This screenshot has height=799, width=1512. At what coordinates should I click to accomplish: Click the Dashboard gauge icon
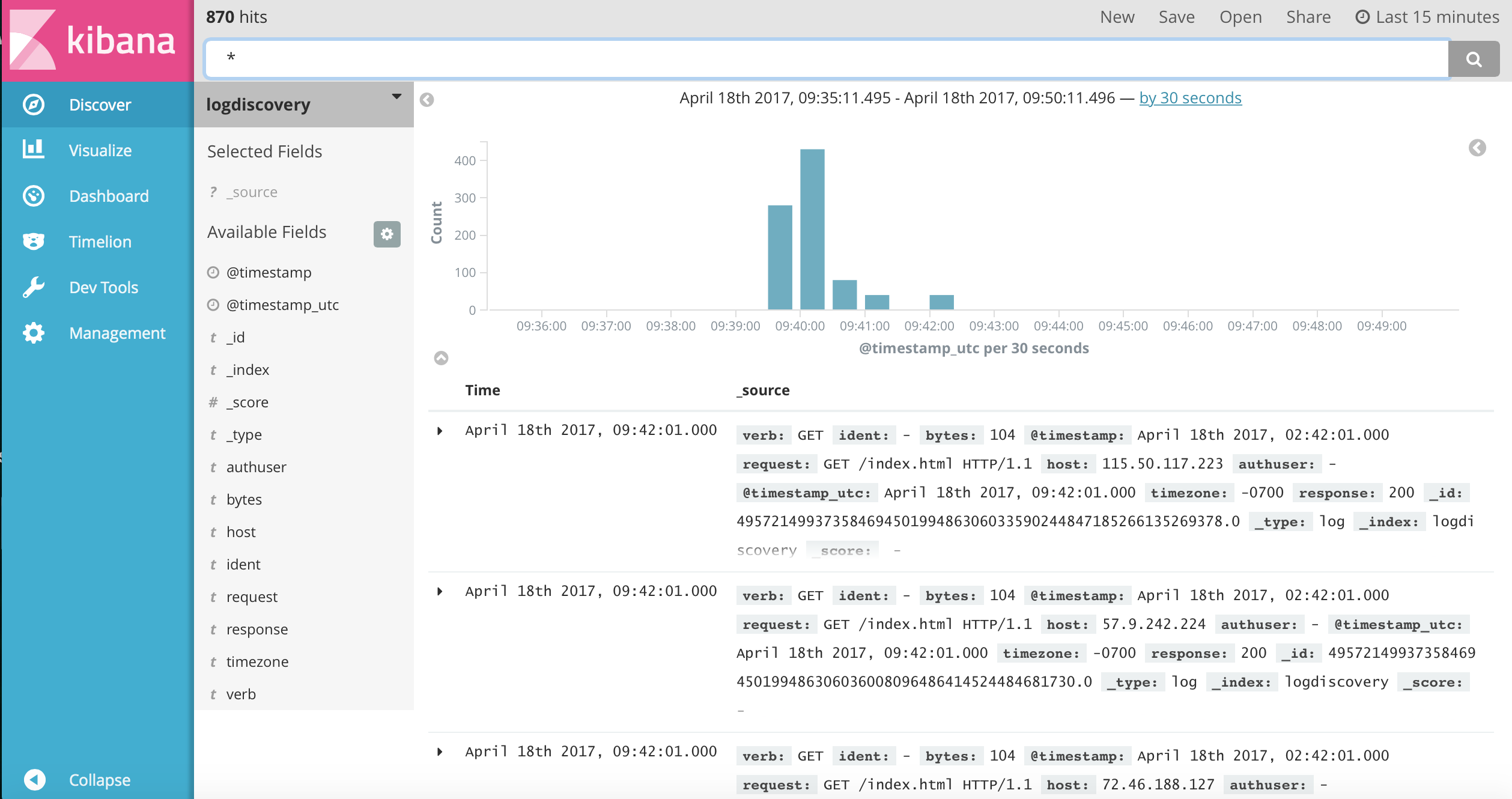point(34,196)
